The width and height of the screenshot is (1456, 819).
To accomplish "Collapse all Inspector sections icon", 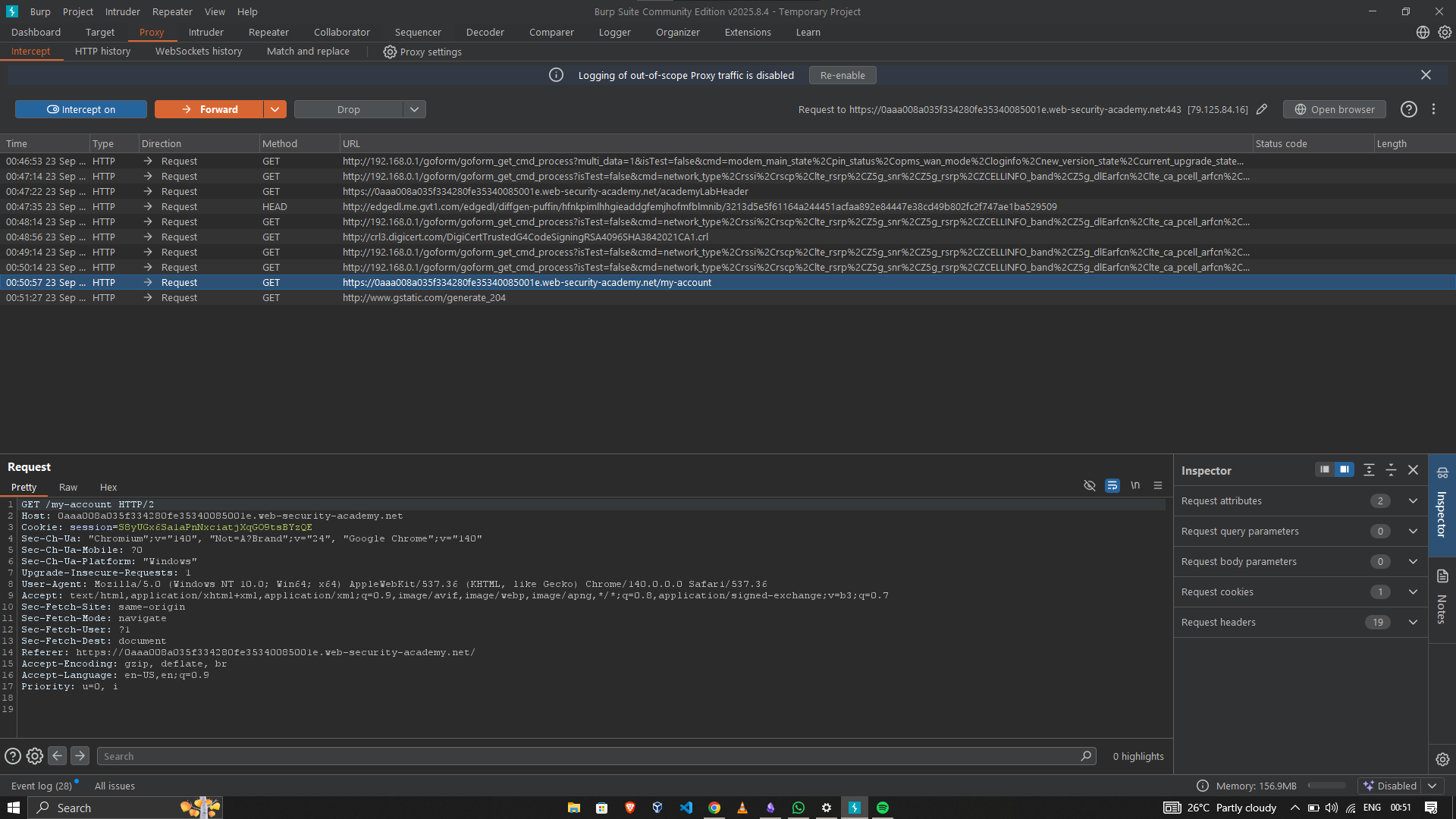I will (1391, 470).
